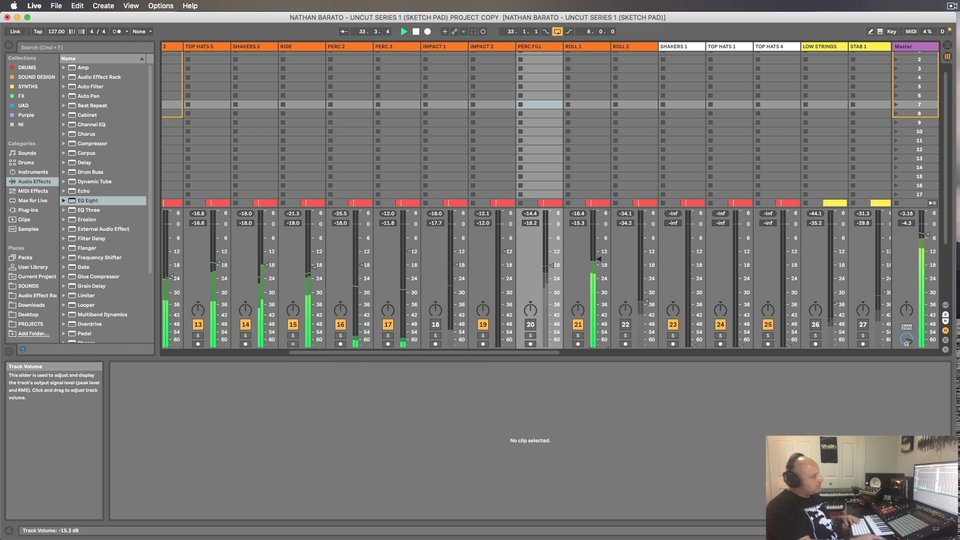Viewport: 960px width, 540px height.
Task: Select the Clips category
Action: tap(24, 219)
